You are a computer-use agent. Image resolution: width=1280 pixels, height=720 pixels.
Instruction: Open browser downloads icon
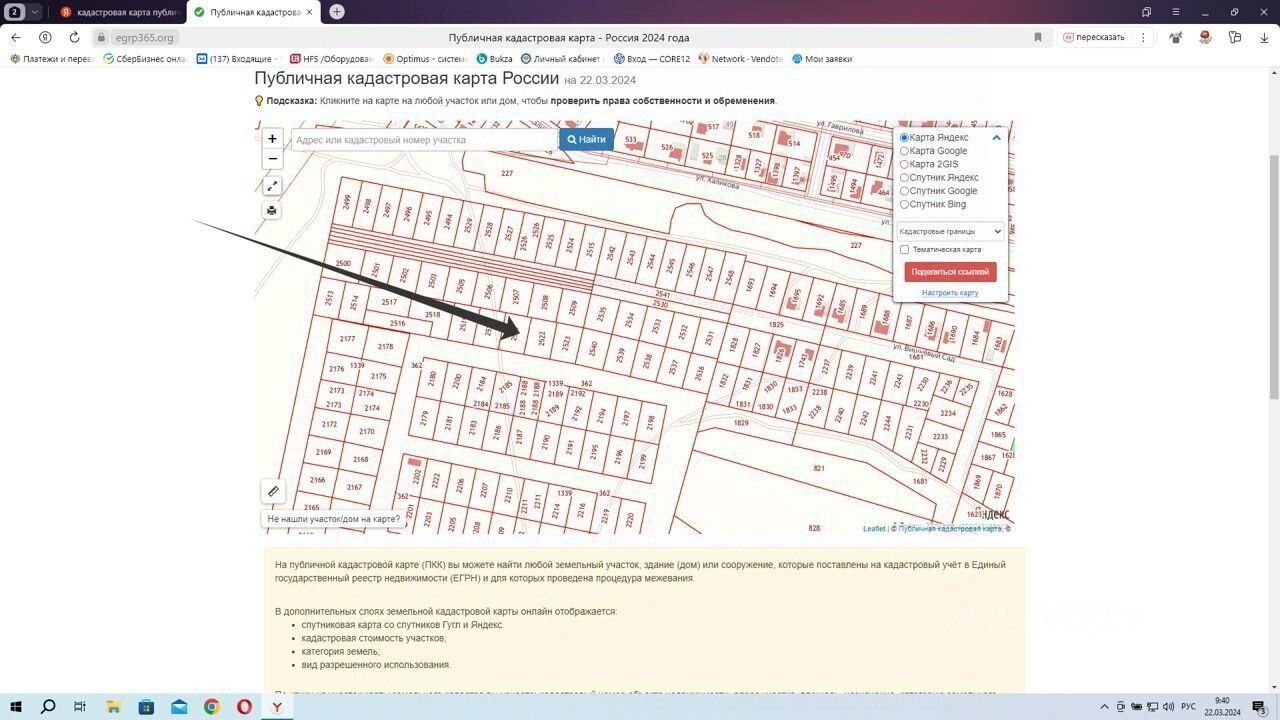tap(1264, 37)
